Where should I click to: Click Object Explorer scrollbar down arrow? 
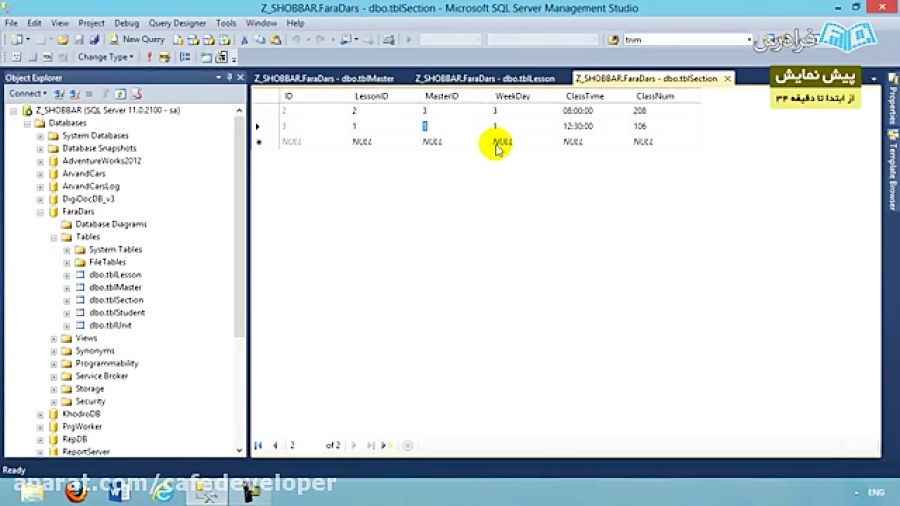click(239, 451)
